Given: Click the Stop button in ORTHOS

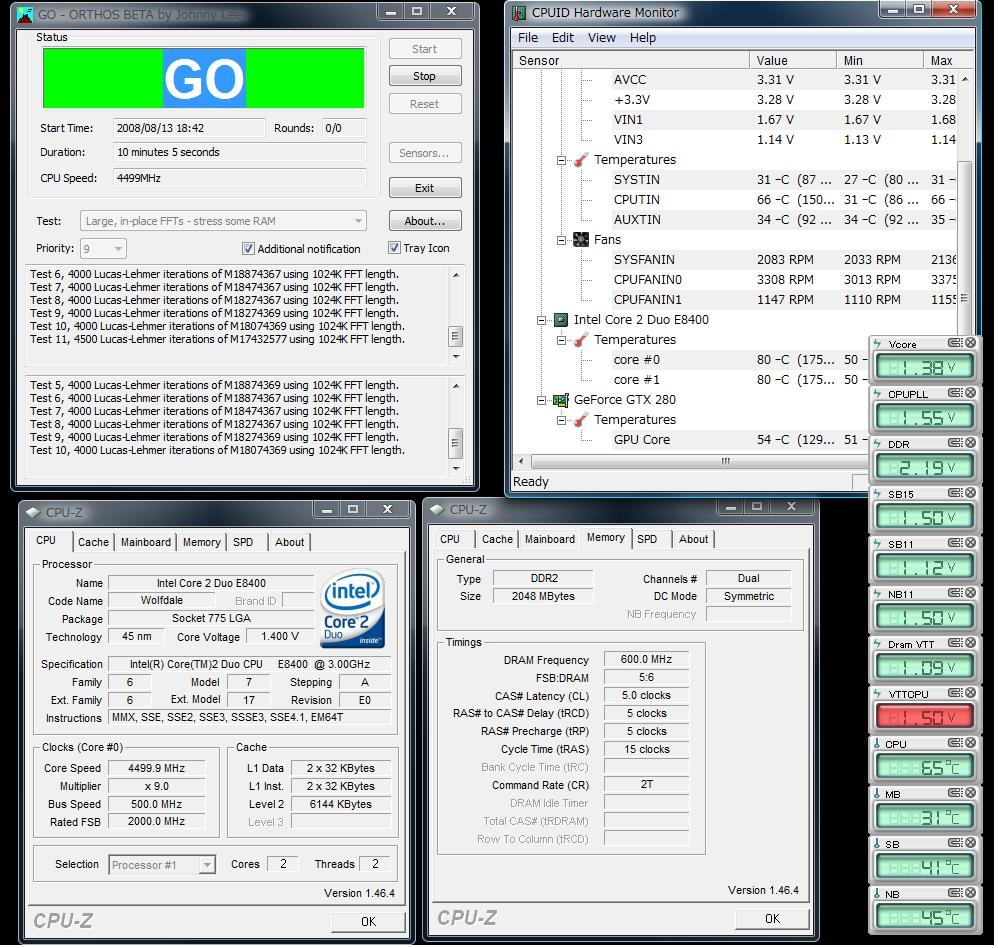Looking at the screenshot, I should [425, 76].
